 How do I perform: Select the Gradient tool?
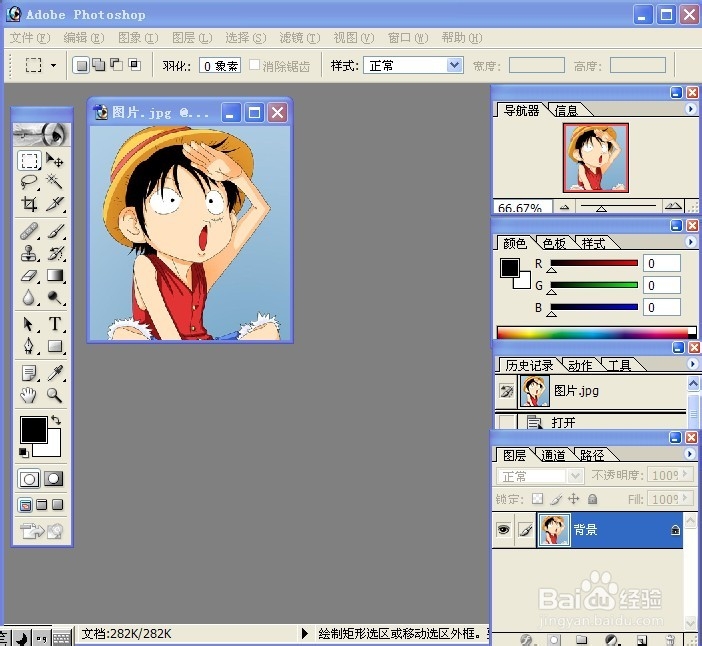55,275
